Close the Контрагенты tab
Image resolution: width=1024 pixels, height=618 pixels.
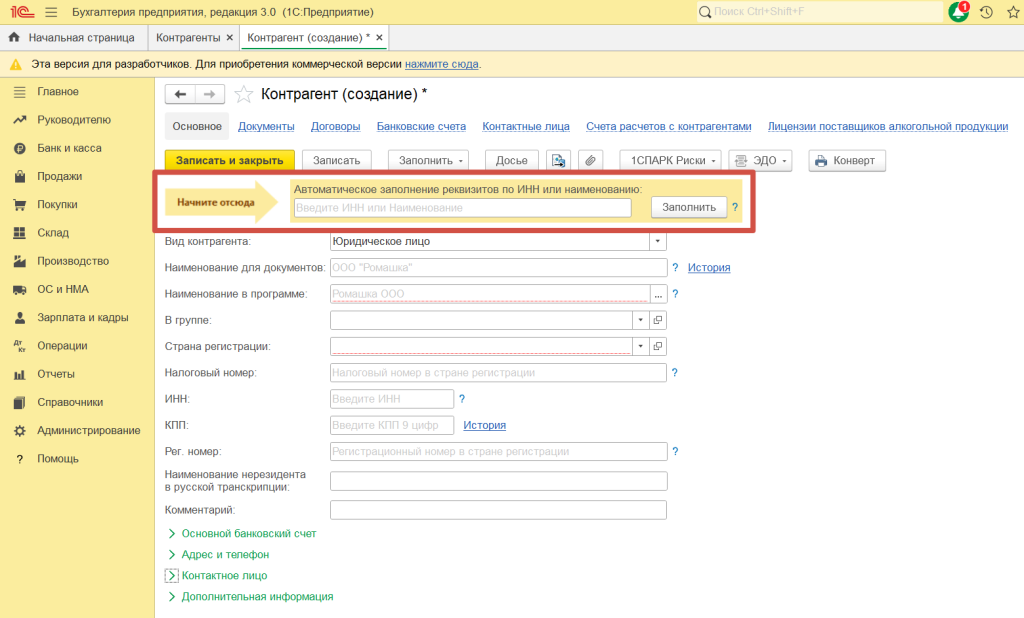tap(230, 37)
